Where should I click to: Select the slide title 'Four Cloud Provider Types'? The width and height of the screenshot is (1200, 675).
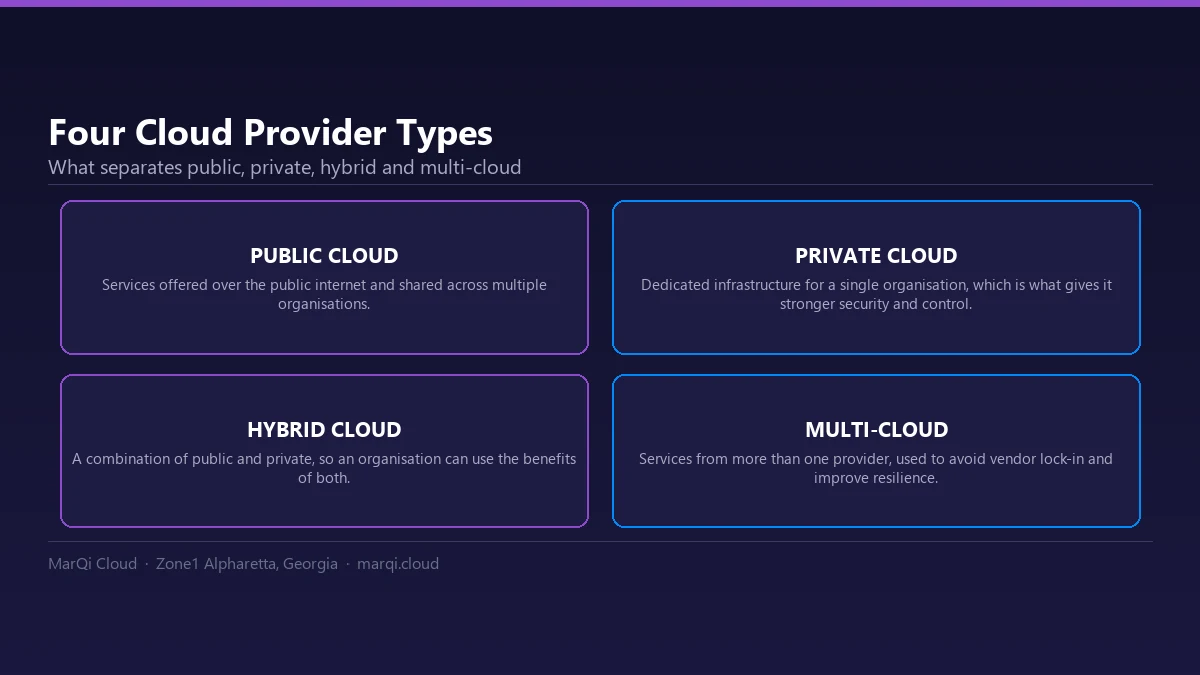tap(270, 133)
